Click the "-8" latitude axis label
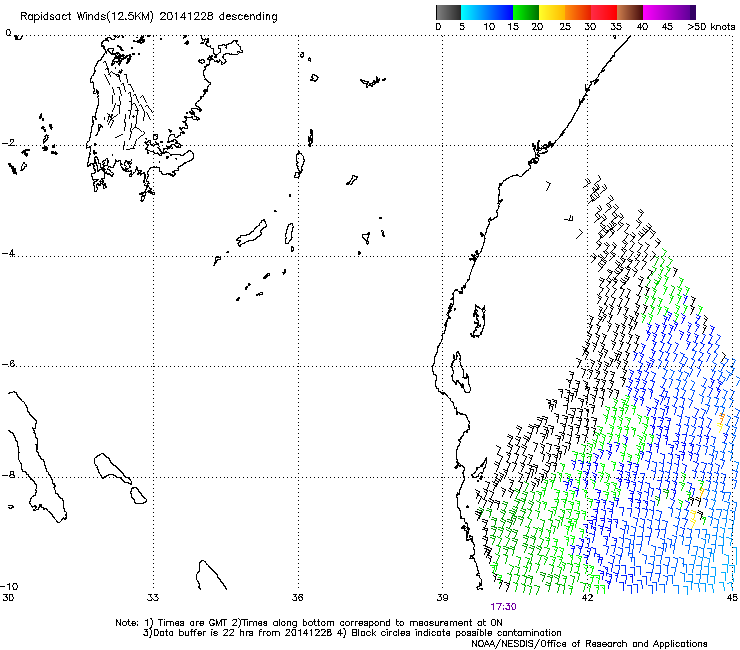This screenshot has height=650, width=740. (8, 474)
